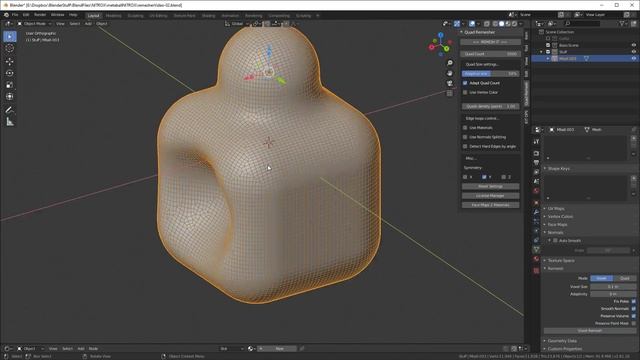Click the pan view hand icon
640x360 pixels.
click(x=450, y=73)
